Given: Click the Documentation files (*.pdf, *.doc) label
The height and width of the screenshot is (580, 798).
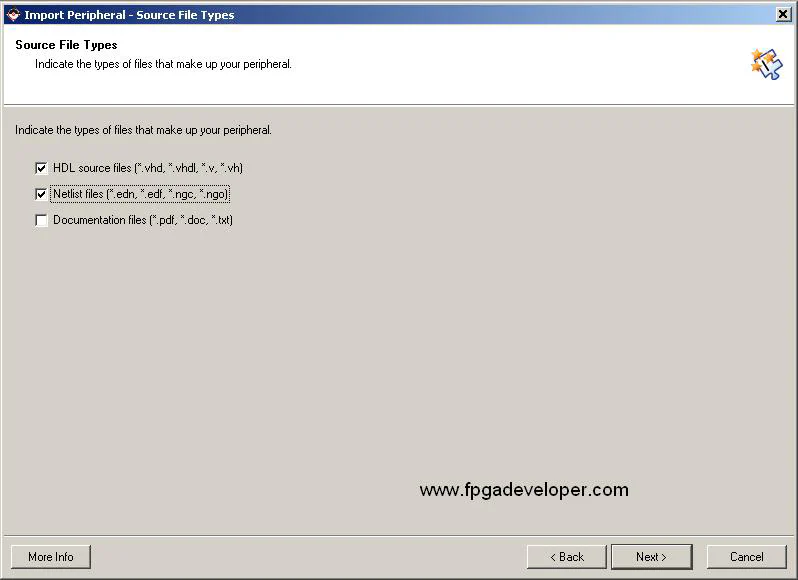Looking at the screenshot, I should [142, 220].
